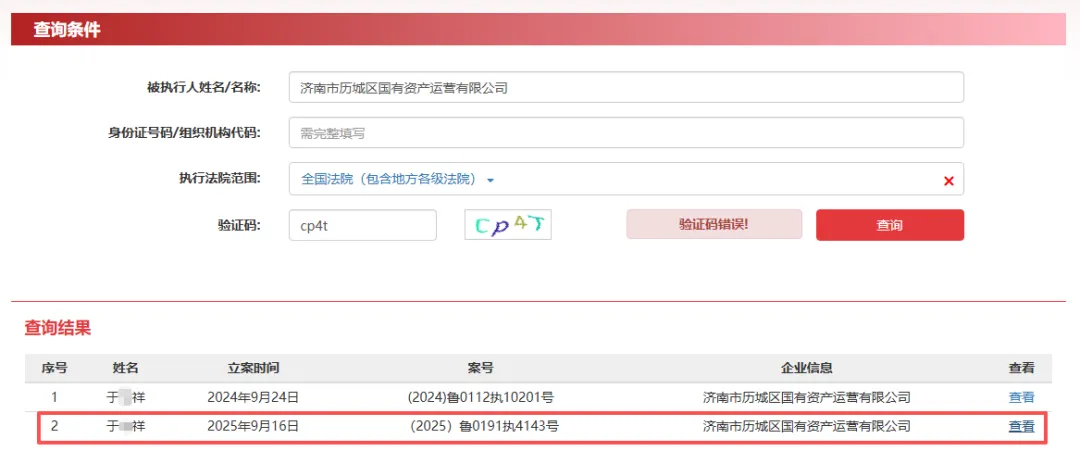This screenshot has height=451, width=1080.
Task: Click filing date 2024年9月24日
Action: pos(253,397)
